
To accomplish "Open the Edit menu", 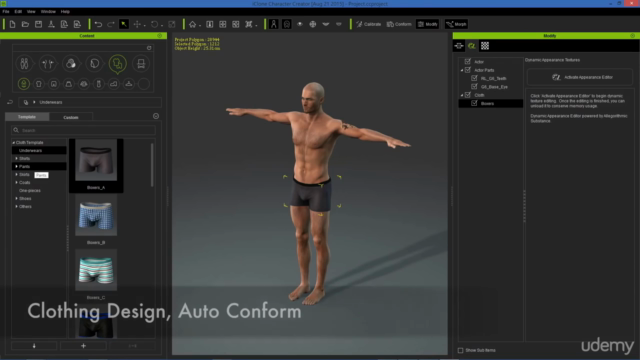I will point(18,11).
